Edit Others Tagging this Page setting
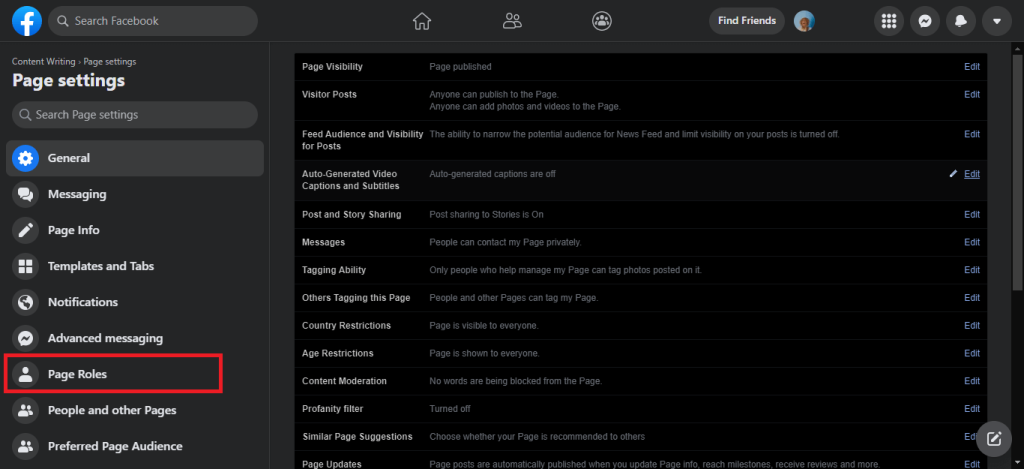The image size is (1024, 469). tap(972, 297)
